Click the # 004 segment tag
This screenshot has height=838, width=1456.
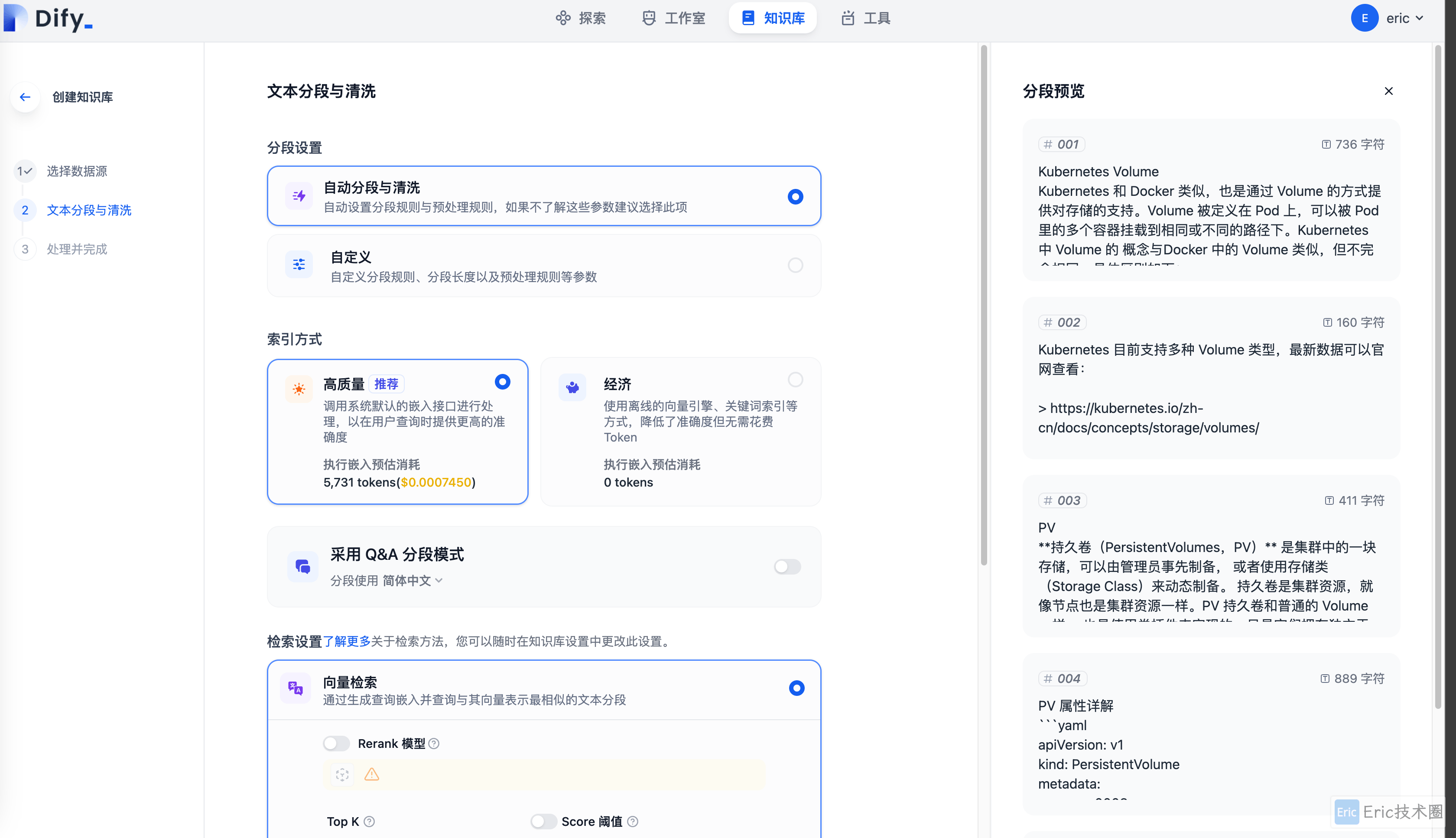point(1063,679)
